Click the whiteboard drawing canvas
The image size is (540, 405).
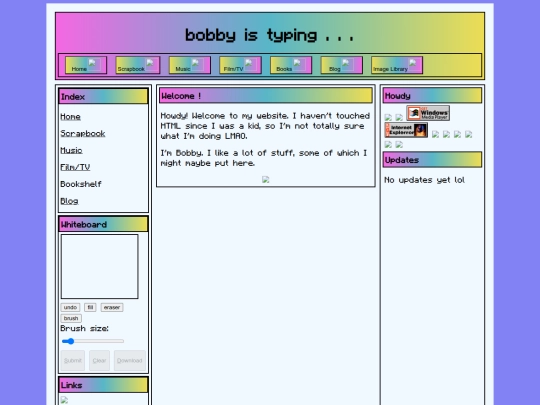pos(100,267)
